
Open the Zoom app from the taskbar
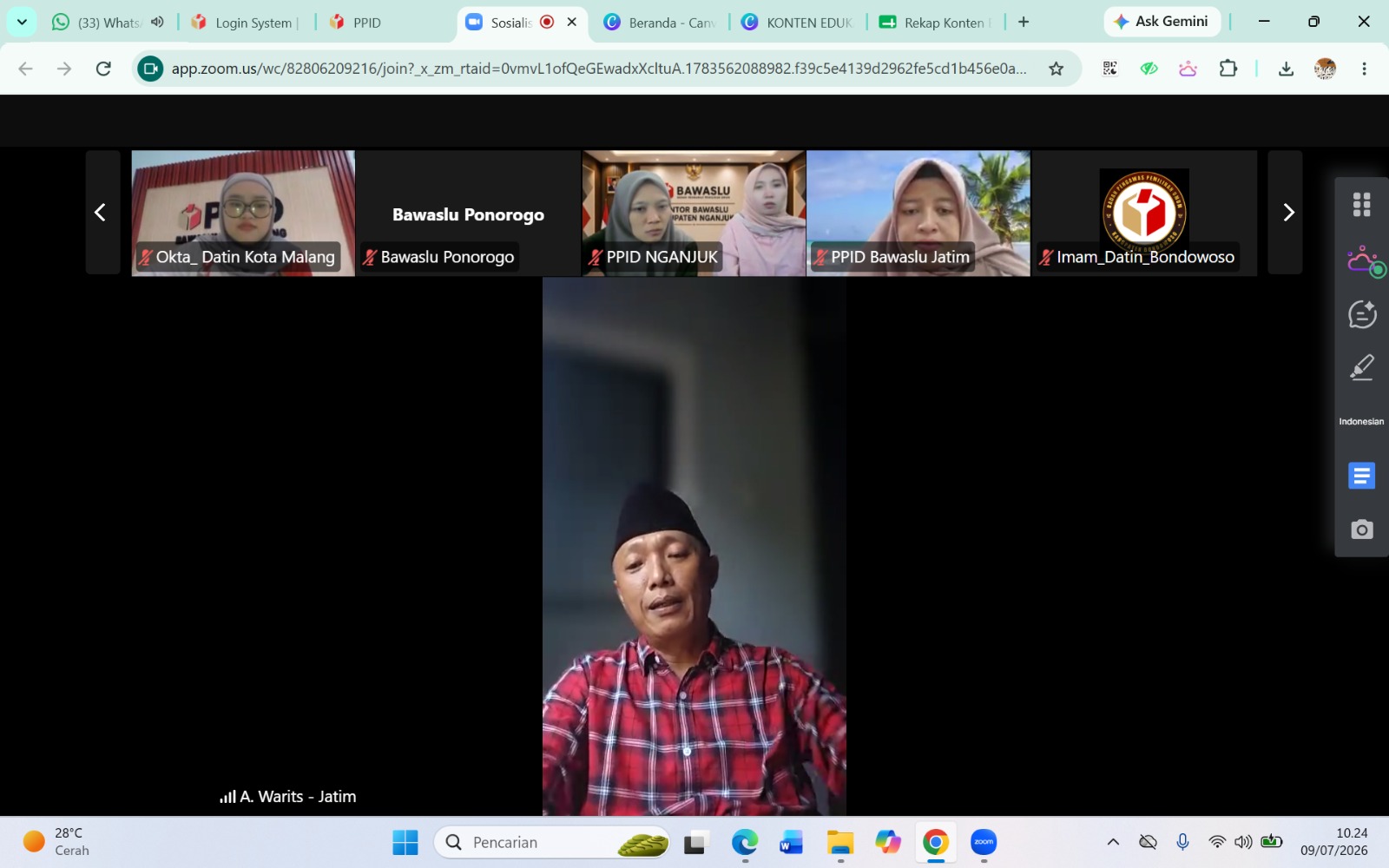984,842
